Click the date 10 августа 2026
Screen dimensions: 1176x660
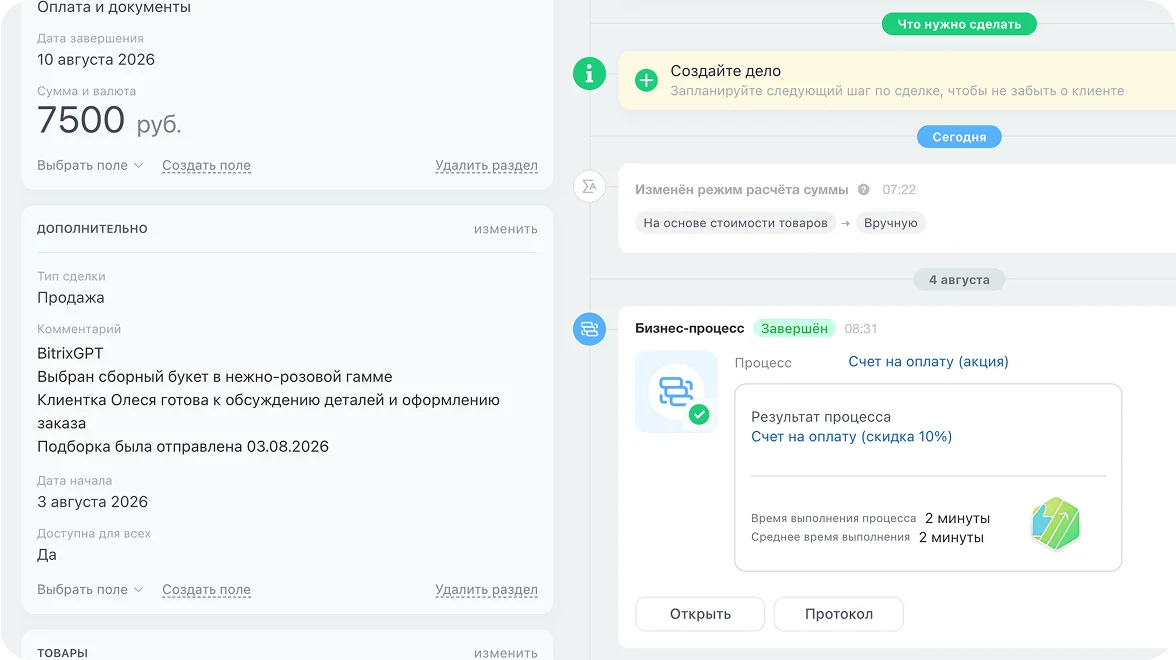tap(96, 60)
